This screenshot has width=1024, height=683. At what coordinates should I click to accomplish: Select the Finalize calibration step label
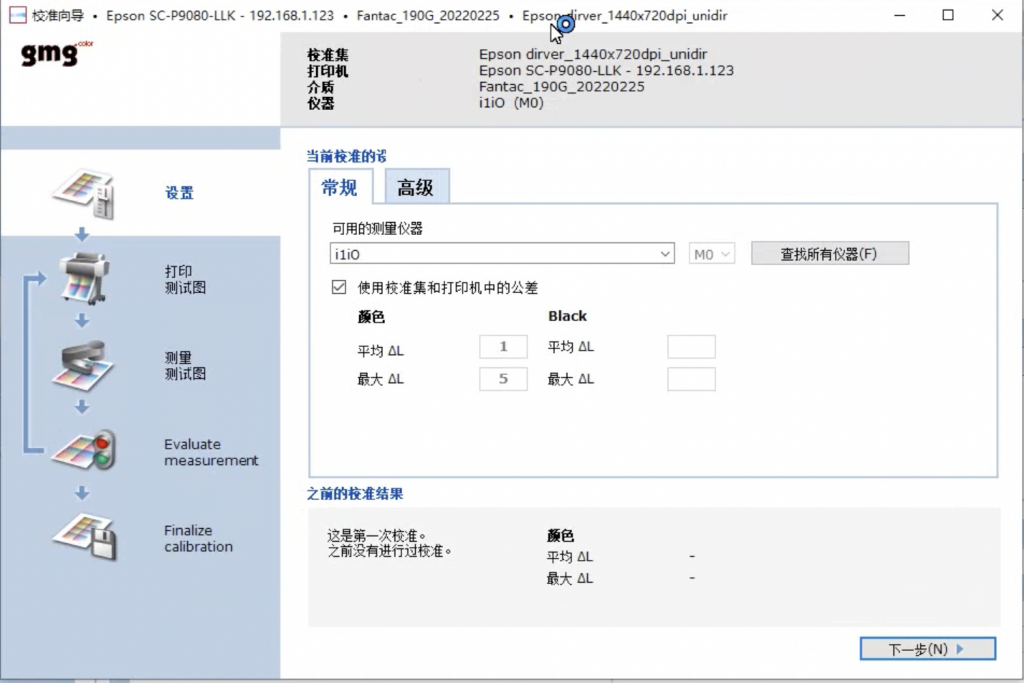[x=199, y=538]
